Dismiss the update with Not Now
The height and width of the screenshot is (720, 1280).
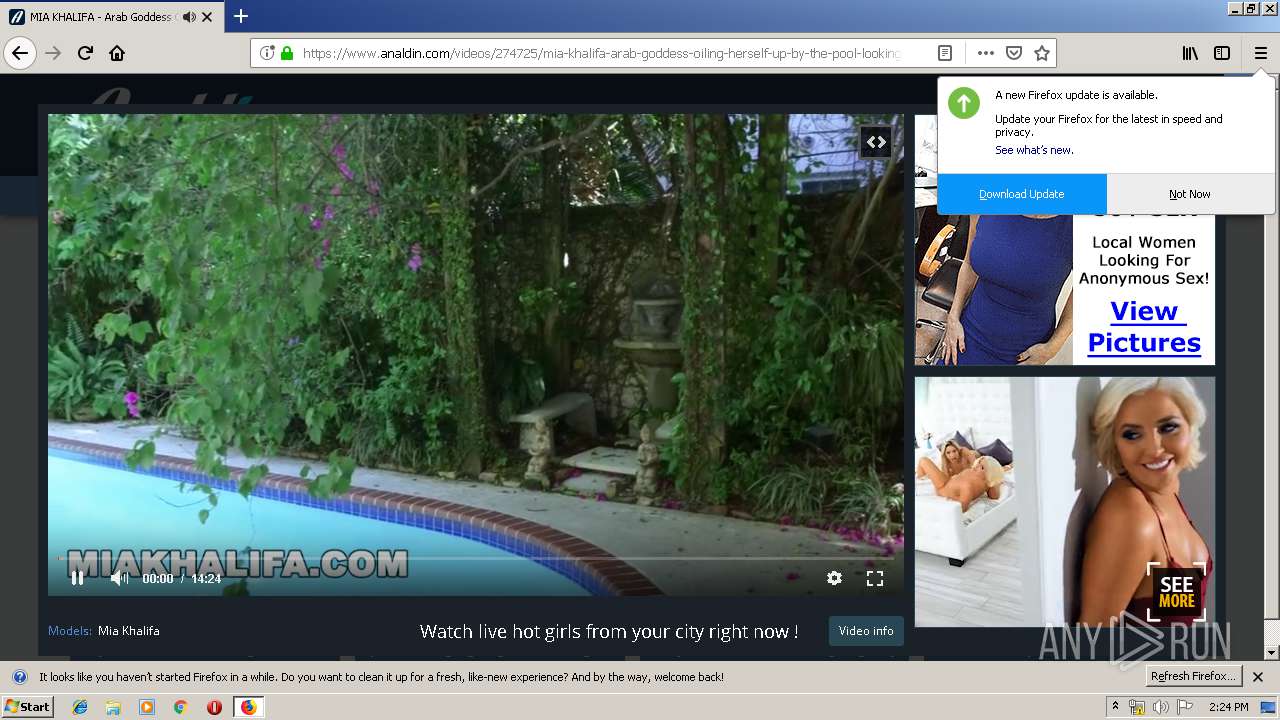(x=1190, y=194)
